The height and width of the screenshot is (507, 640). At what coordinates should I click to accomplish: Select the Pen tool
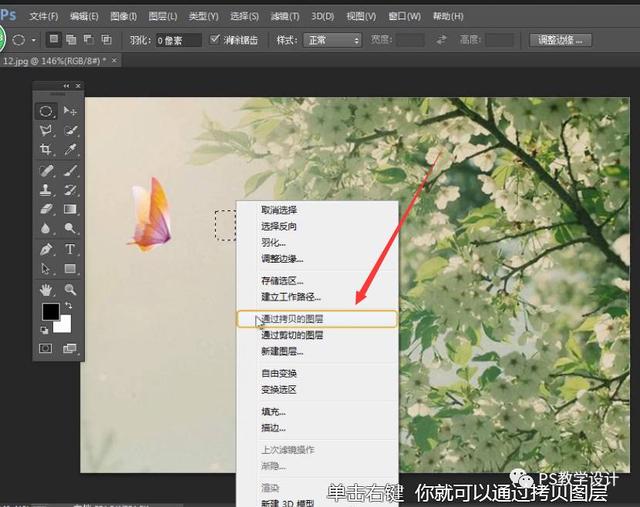point(46,249)
